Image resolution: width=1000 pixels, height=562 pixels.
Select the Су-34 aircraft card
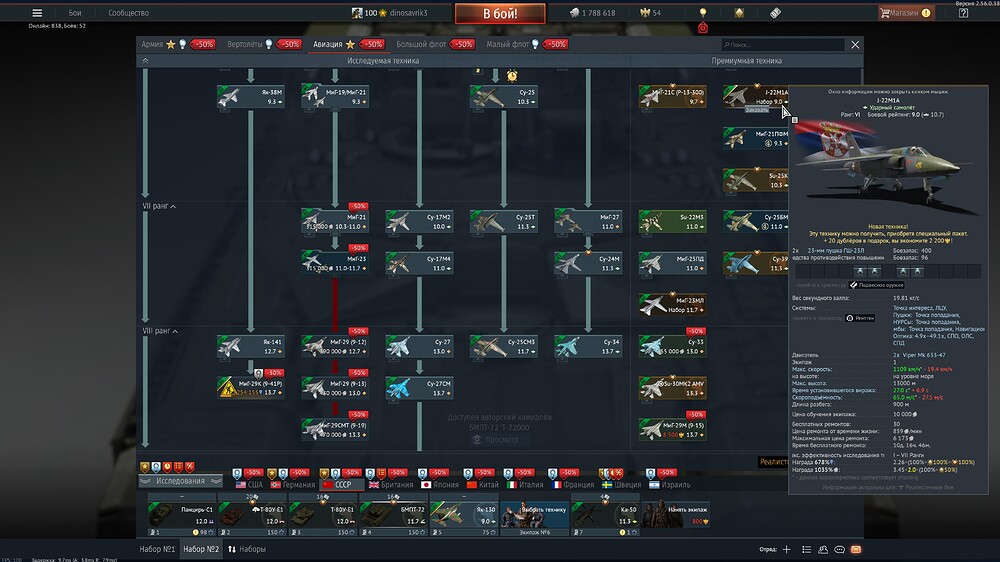pos(587,346)
